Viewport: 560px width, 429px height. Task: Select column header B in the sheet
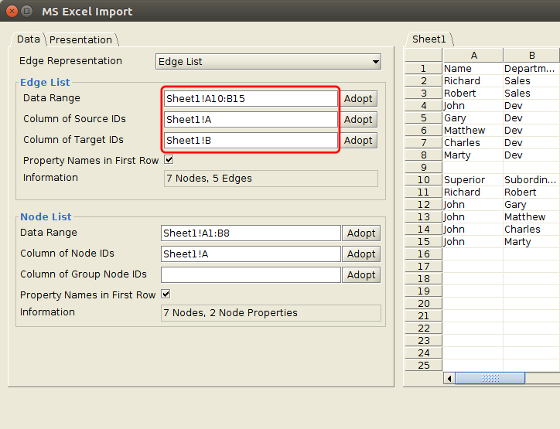(531, 55)
